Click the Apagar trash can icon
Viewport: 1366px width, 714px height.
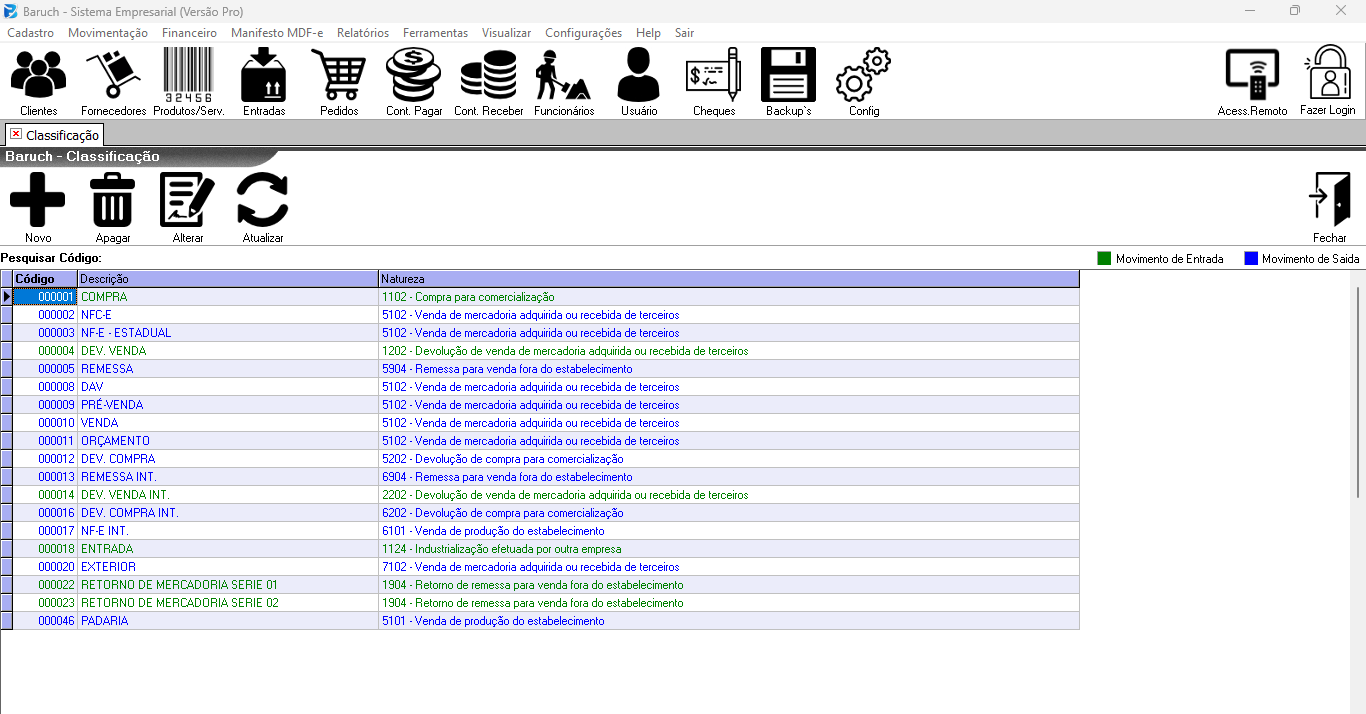(113, 200)
